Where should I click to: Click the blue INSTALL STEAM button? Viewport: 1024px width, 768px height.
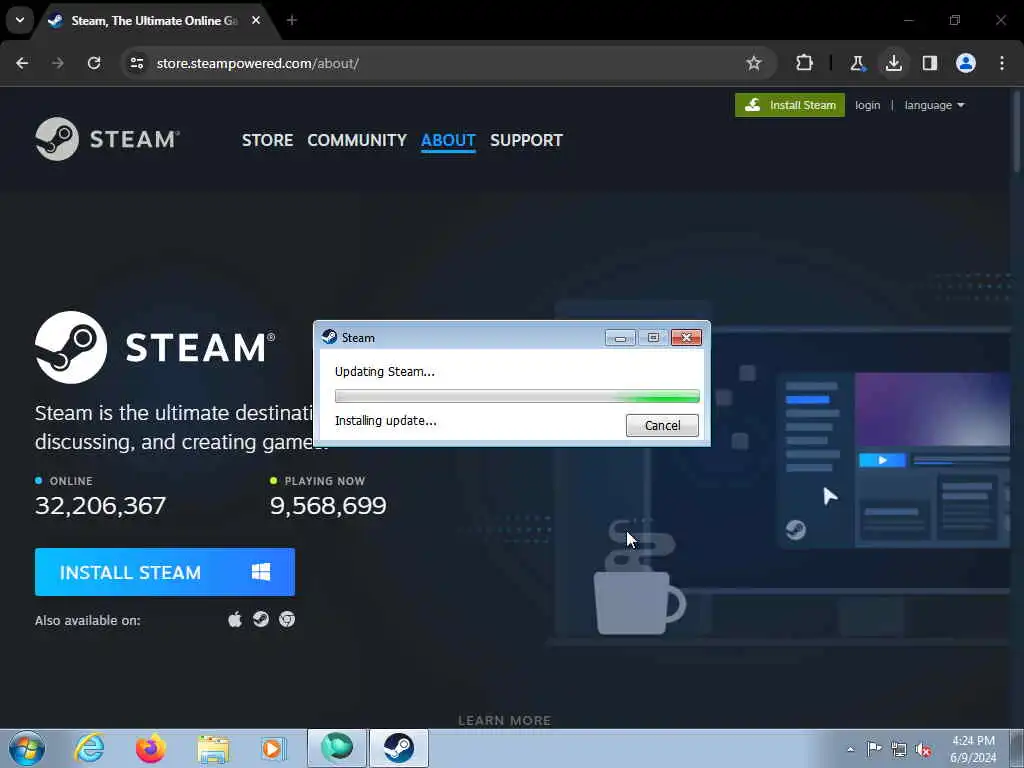tap(165, 572)
